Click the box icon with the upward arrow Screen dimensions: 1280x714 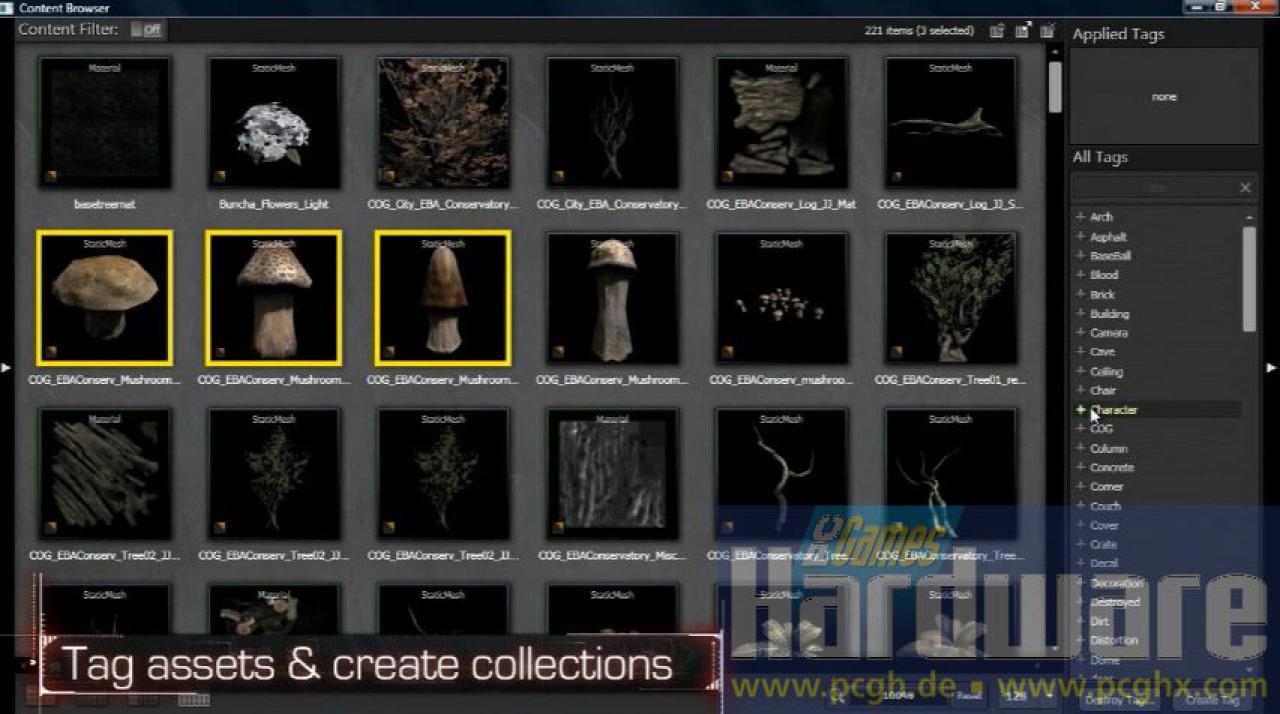pyautogui.click(x=997, y=31)
